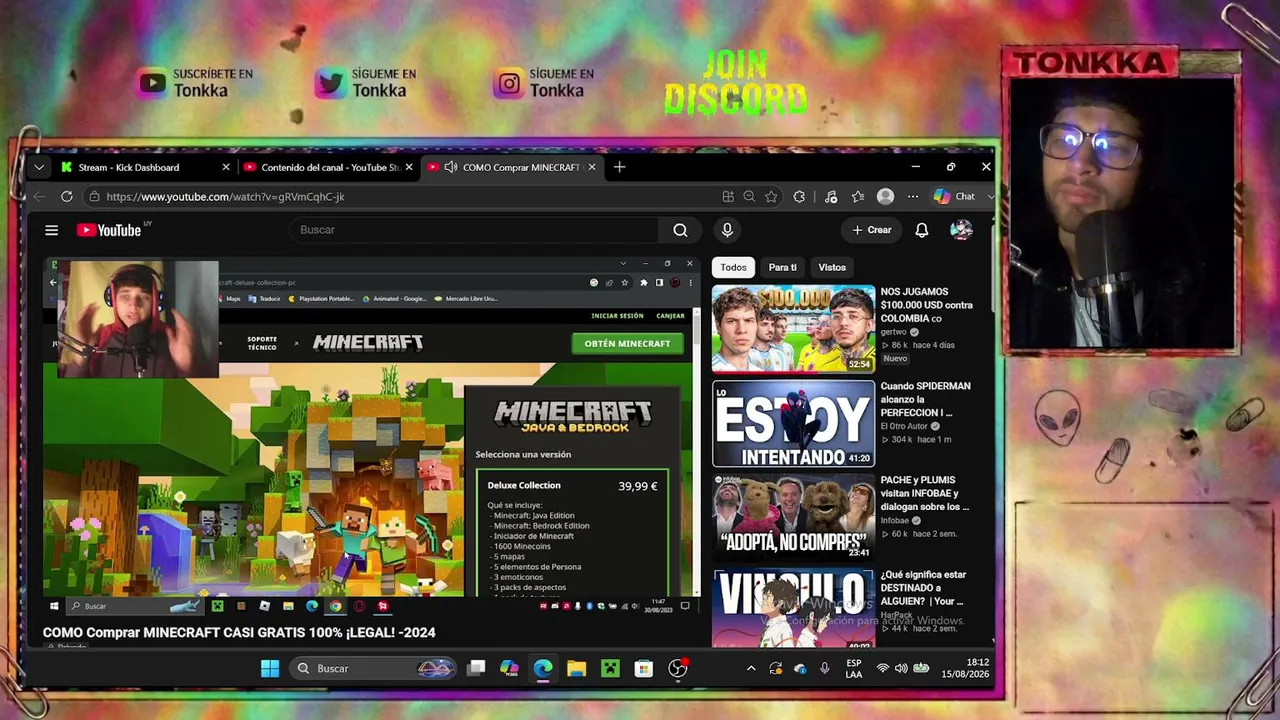1280x720 pixels.
Task: Open the taskbar clock showing 18:12
Action: pos(965,668)
